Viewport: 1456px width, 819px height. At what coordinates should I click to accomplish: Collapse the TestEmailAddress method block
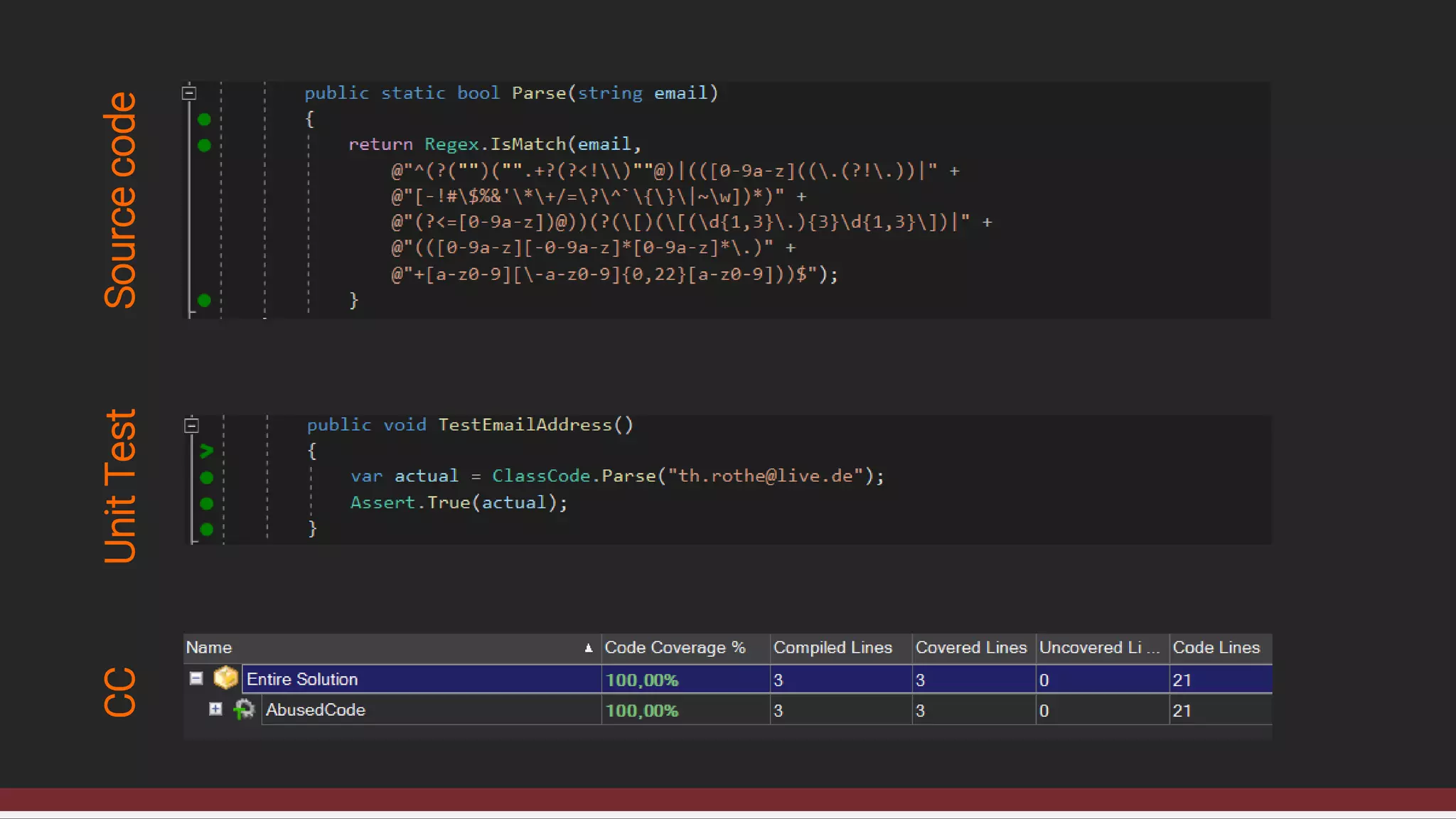click(x=191, y=425)
